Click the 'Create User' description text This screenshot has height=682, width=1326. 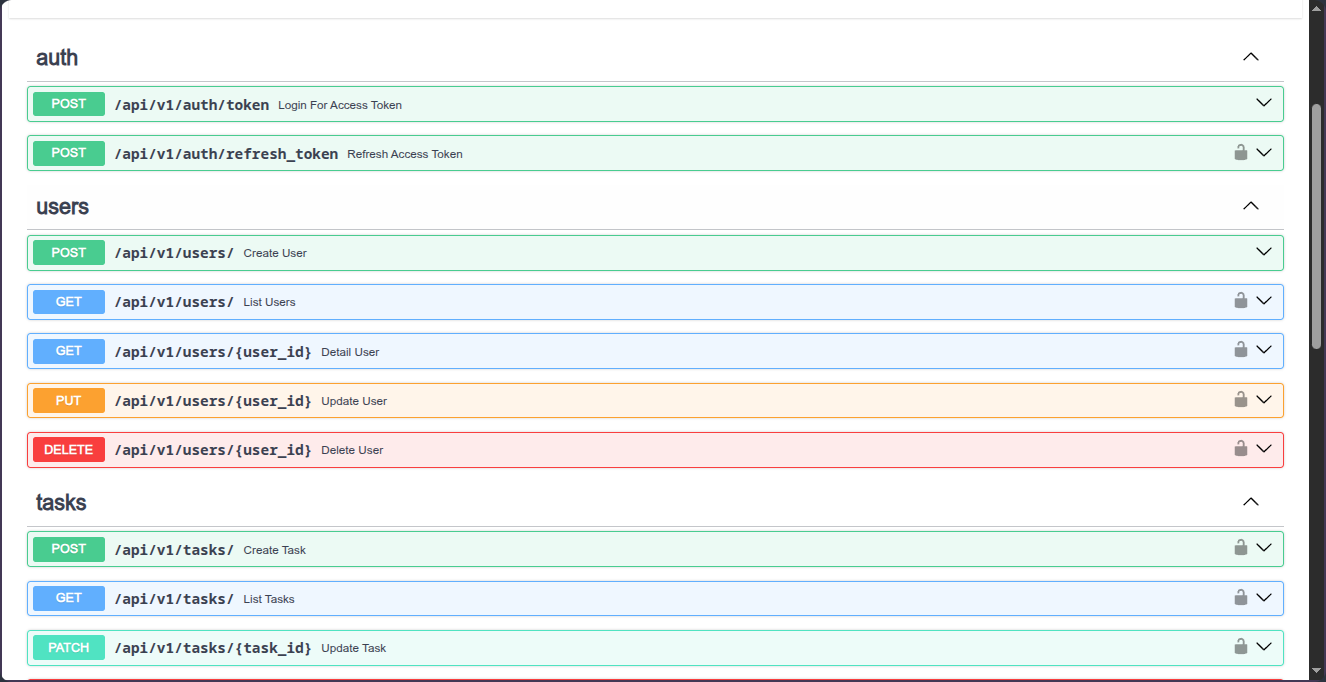pyautogui.click(x=275, y=253)
